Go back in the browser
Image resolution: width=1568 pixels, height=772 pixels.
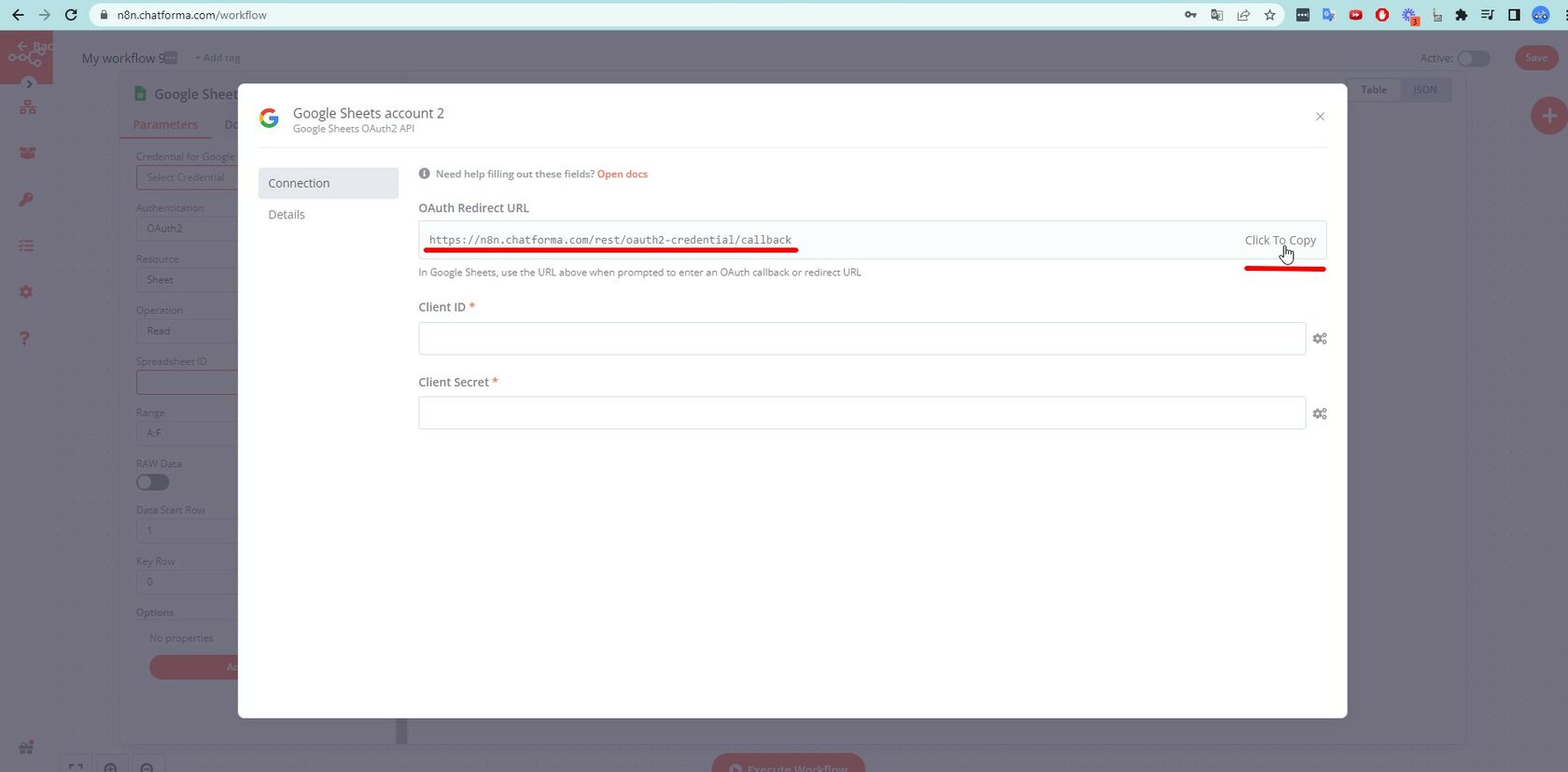coord(18,15)
